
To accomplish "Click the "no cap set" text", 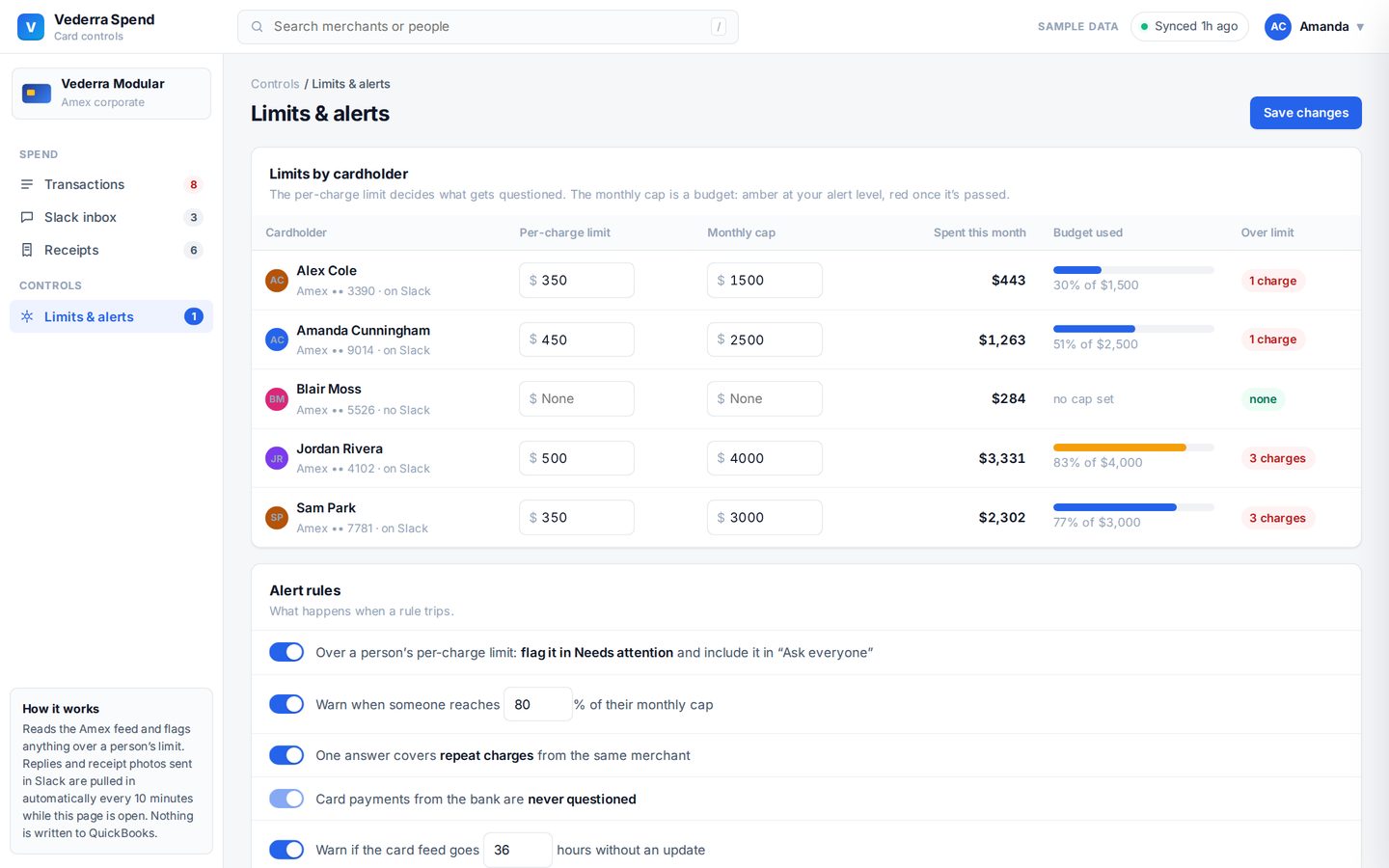I will (x=1083, y=399).
